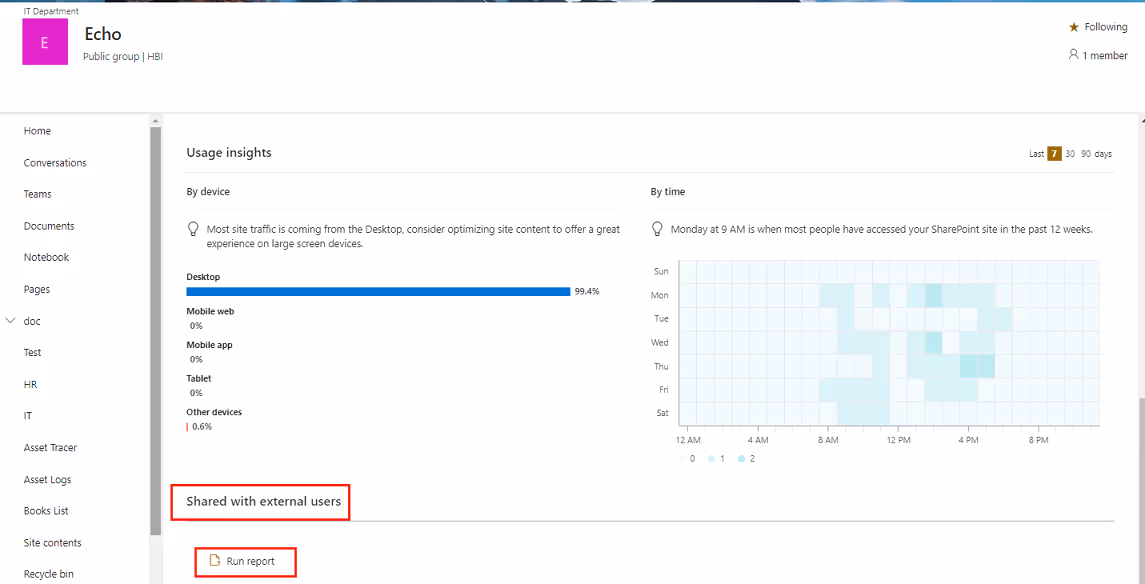Click the By device heading
The image size is (1145, 584).
tap(208, 191)
